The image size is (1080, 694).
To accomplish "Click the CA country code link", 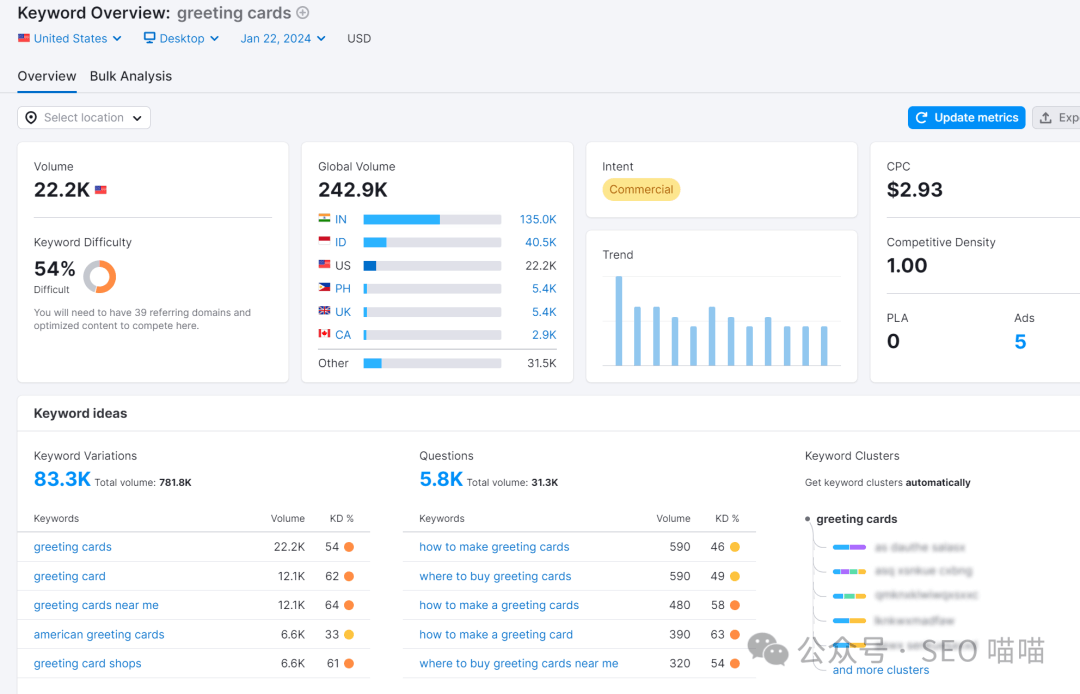I will (343, 335).
